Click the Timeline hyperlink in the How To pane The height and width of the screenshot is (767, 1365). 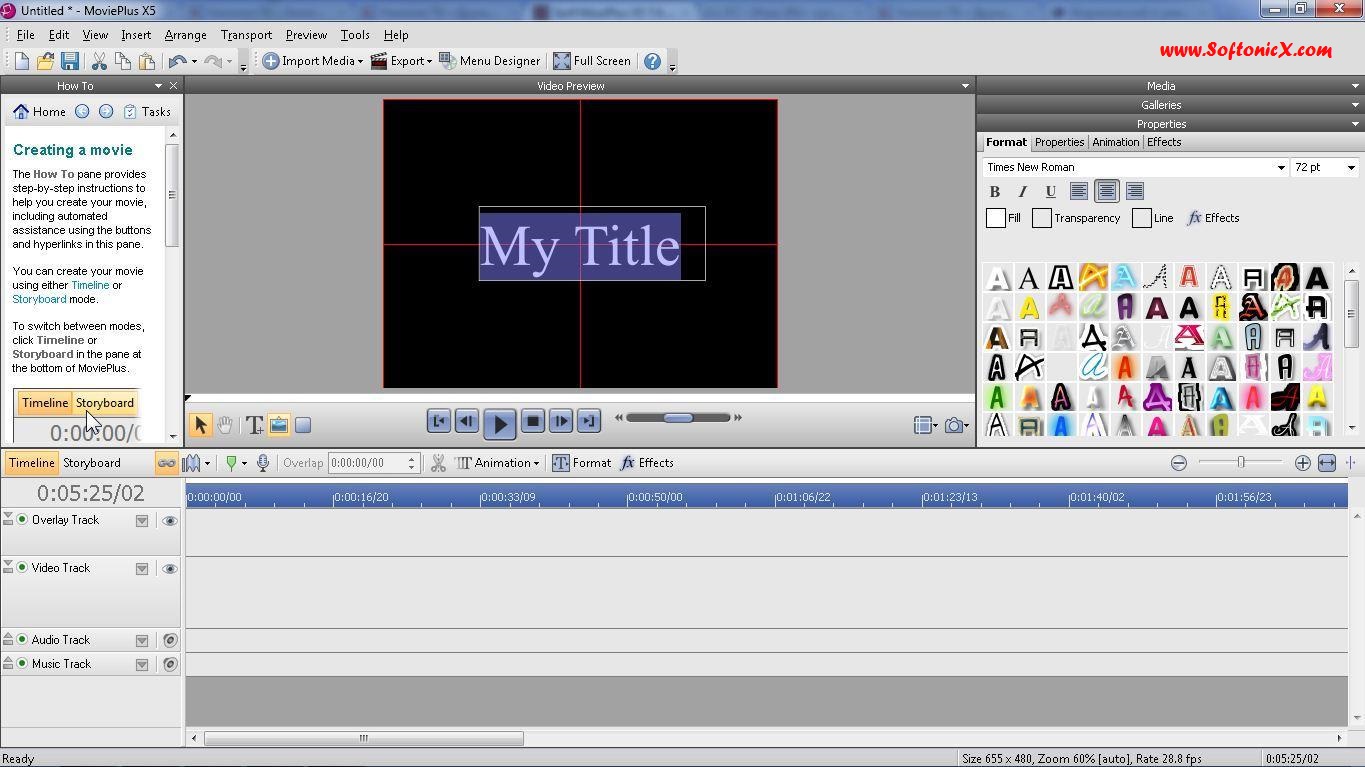(x=90, y=284)
